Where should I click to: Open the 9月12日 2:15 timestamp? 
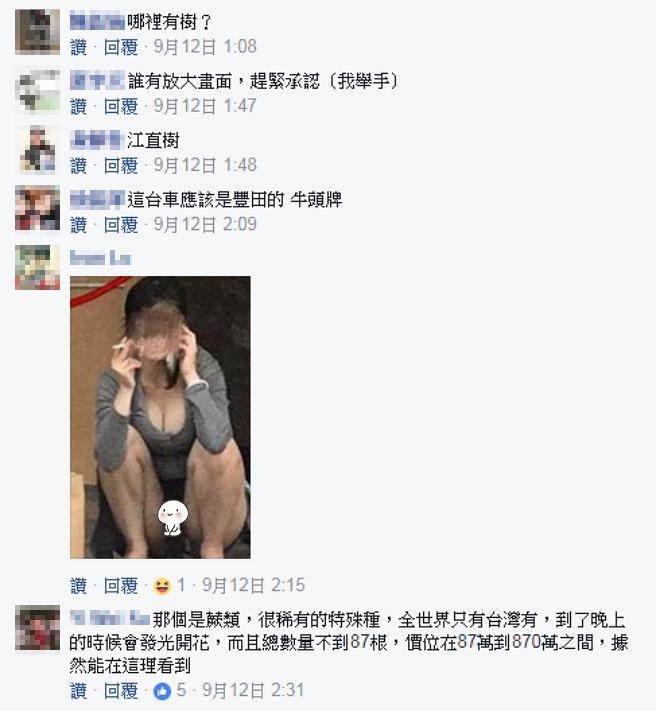coord(253,585)
